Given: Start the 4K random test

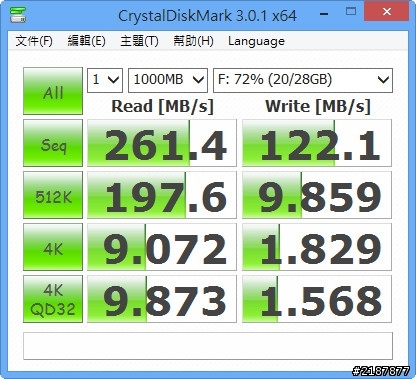Looking at the screenshot, I should pyautogui.click(x=53, y=247).
